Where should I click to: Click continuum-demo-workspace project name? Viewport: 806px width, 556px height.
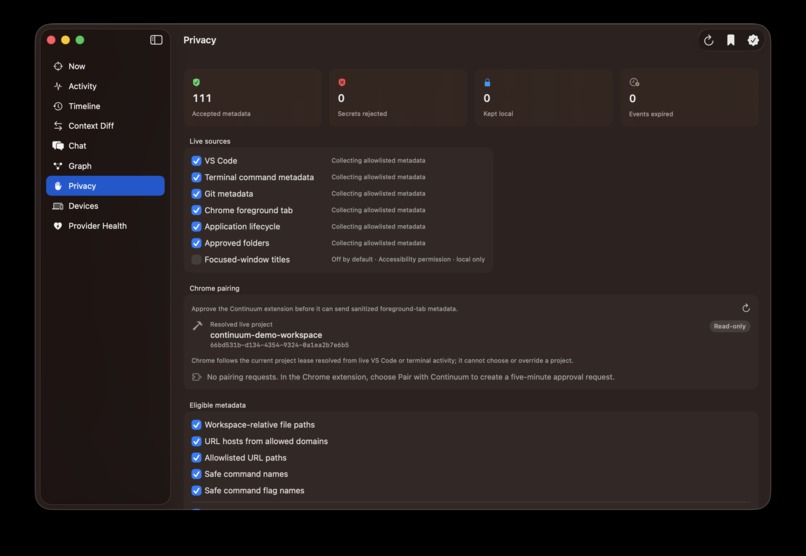[266, 335]
